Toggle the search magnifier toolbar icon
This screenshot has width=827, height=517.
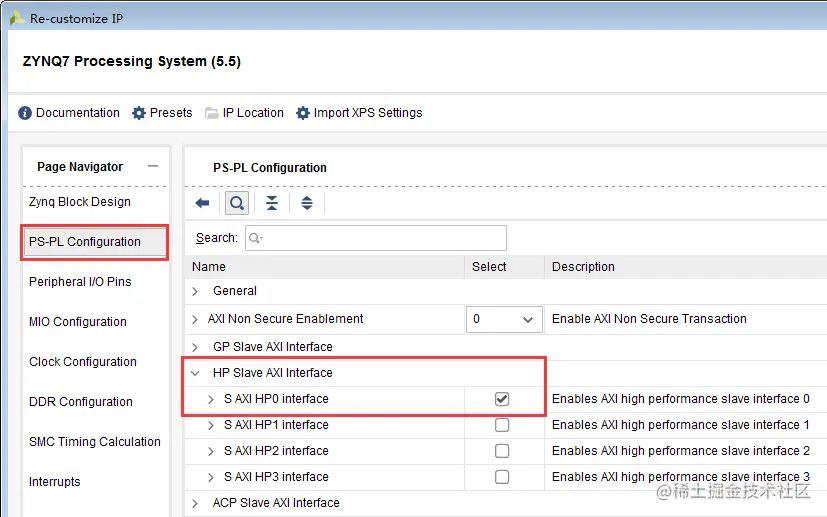coord(237,203)
